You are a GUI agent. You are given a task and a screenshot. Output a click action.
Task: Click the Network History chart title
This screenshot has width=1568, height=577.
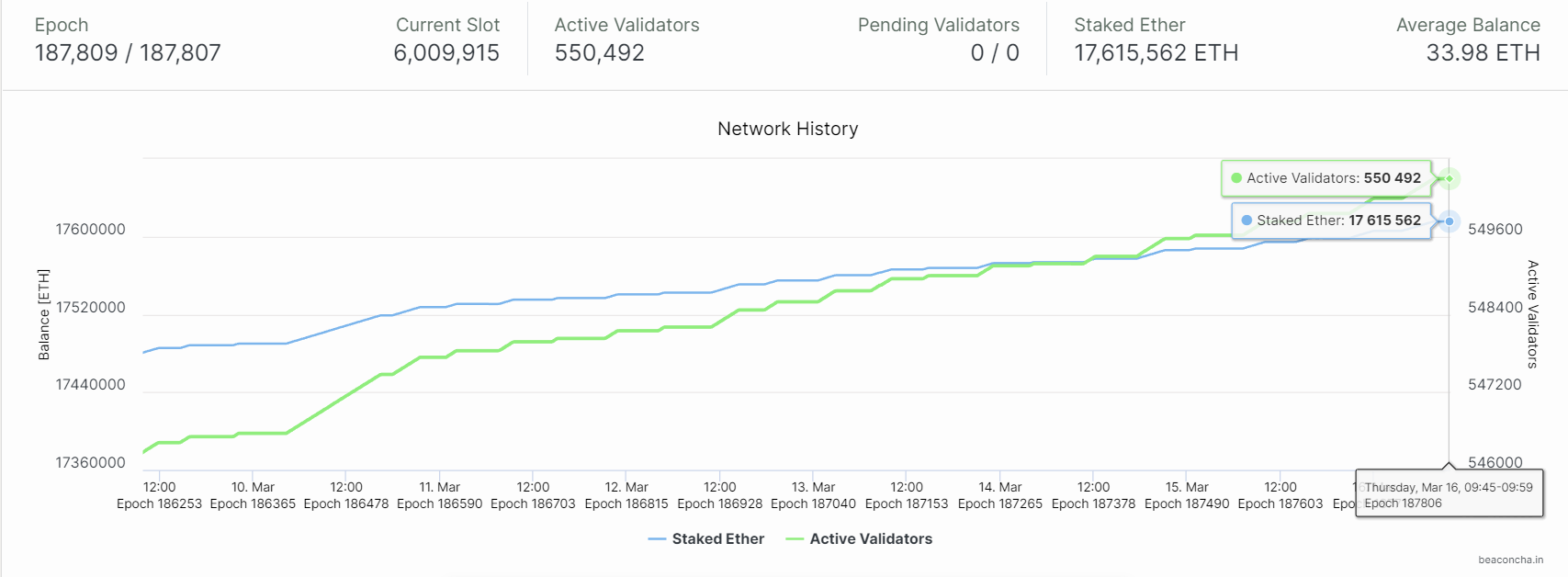pos(788,129)
